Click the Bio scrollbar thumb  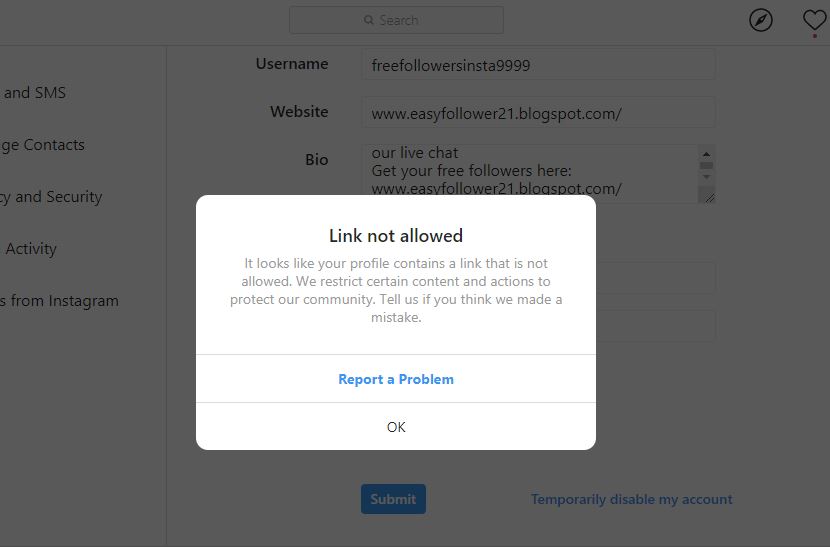pos(706,166)
